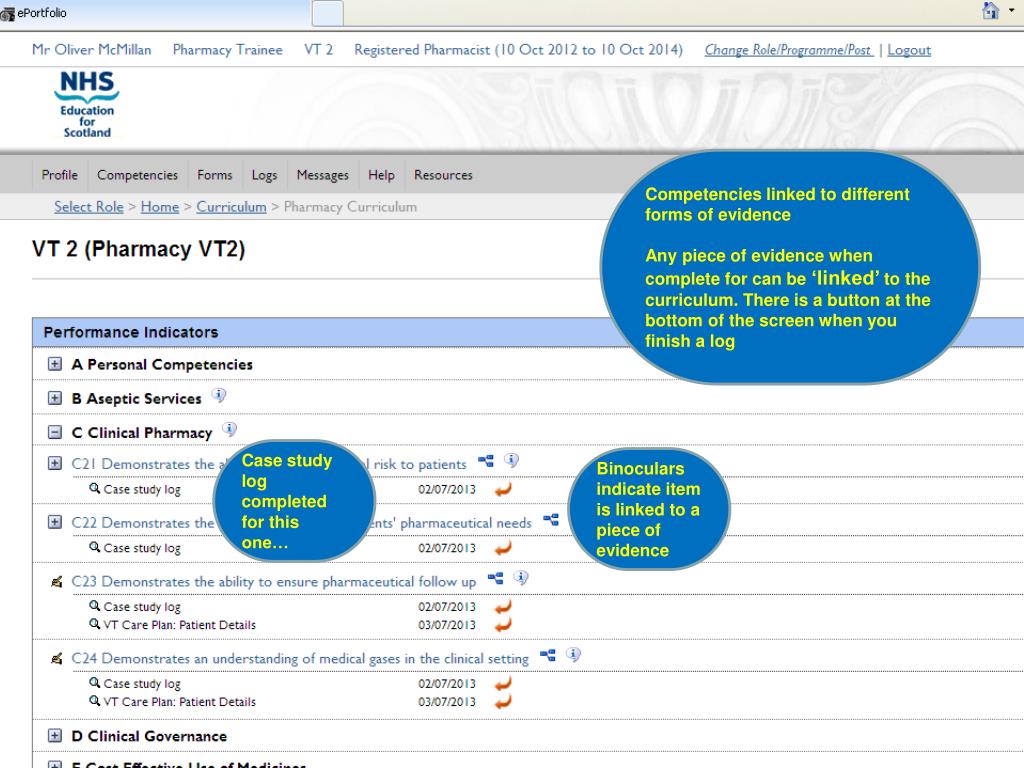
Task: Click the Logout link
Action: click(909, 50)
